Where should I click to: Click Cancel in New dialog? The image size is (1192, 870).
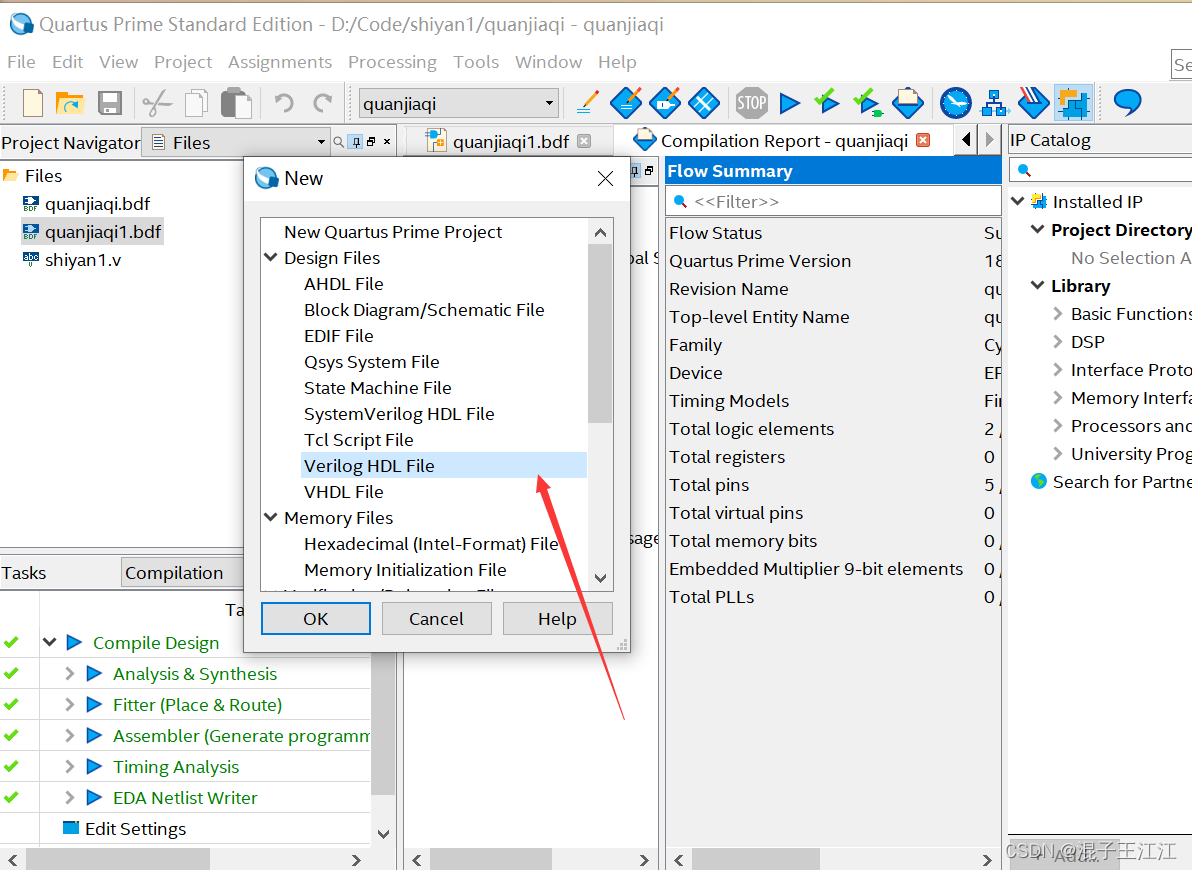click(436, 618)
